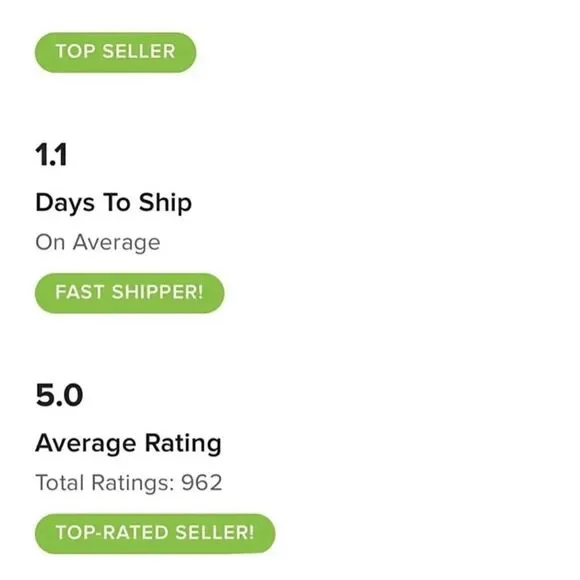This screenshot has width=580, height=580.
Task: Click the word Ship in the heading
Action: pyautogui.click(x=165, y=203)
